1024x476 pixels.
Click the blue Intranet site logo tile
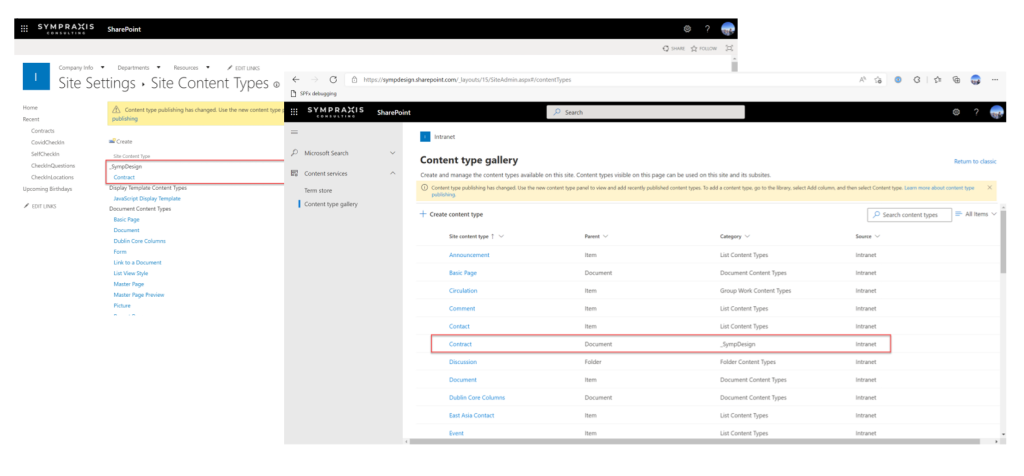36,76
